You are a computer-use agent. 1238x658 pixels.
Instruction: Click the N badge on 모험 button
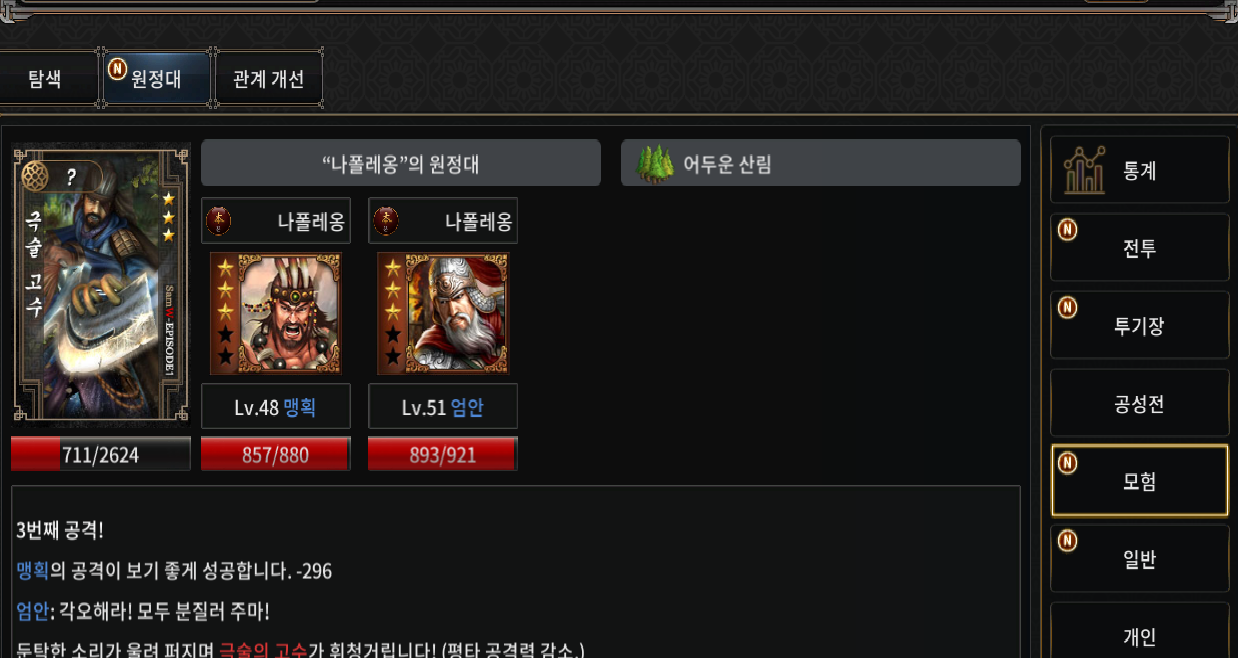[x=1067, y=463]
